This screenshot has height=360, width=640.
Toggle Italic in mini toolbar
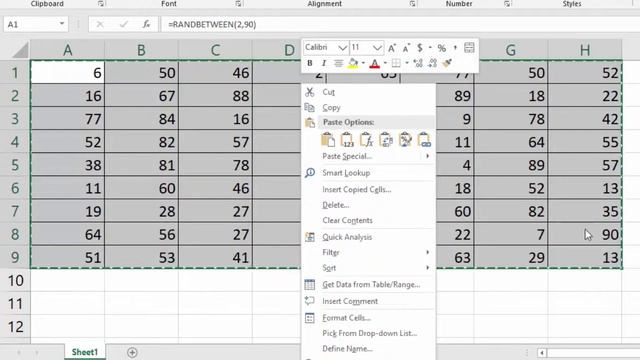[x=324, y=63]
